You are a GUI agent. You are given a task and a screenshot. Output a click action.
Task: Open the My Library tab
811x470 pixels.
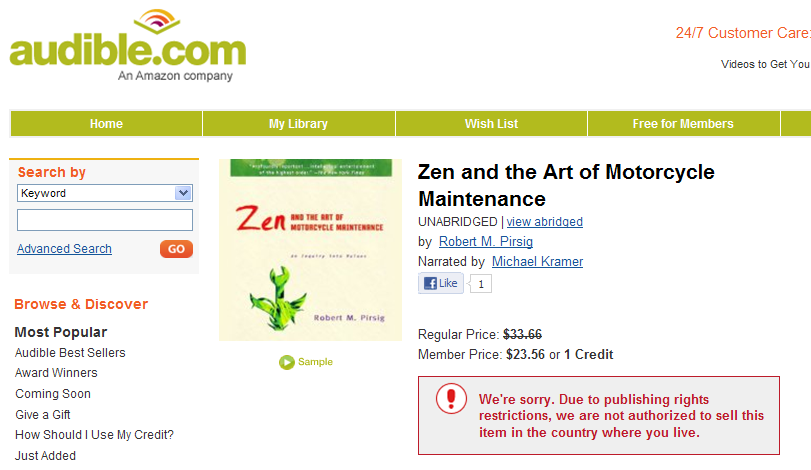tap(298, 124)
